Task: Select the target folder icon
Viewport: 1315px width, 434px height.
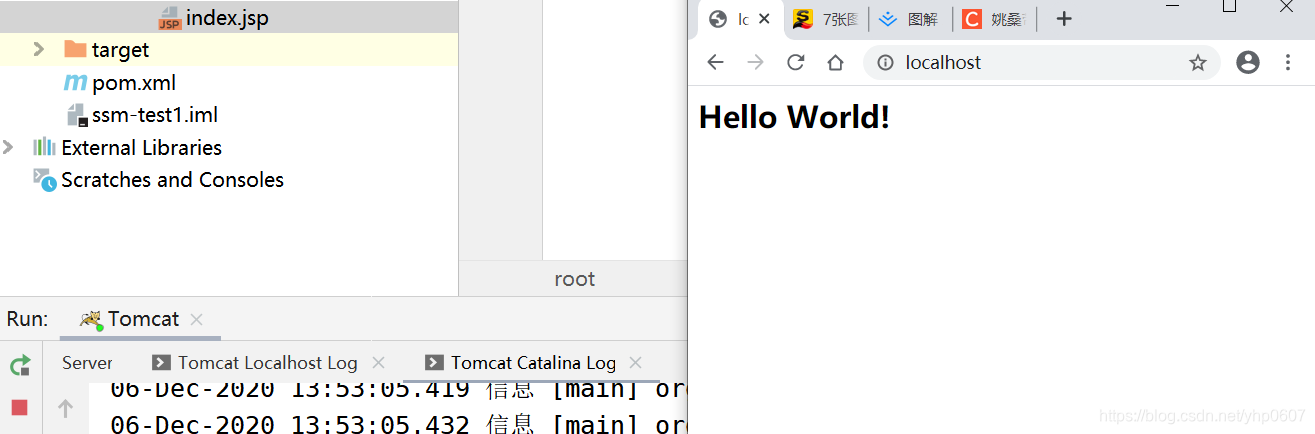Action: (x=75, y=49)
